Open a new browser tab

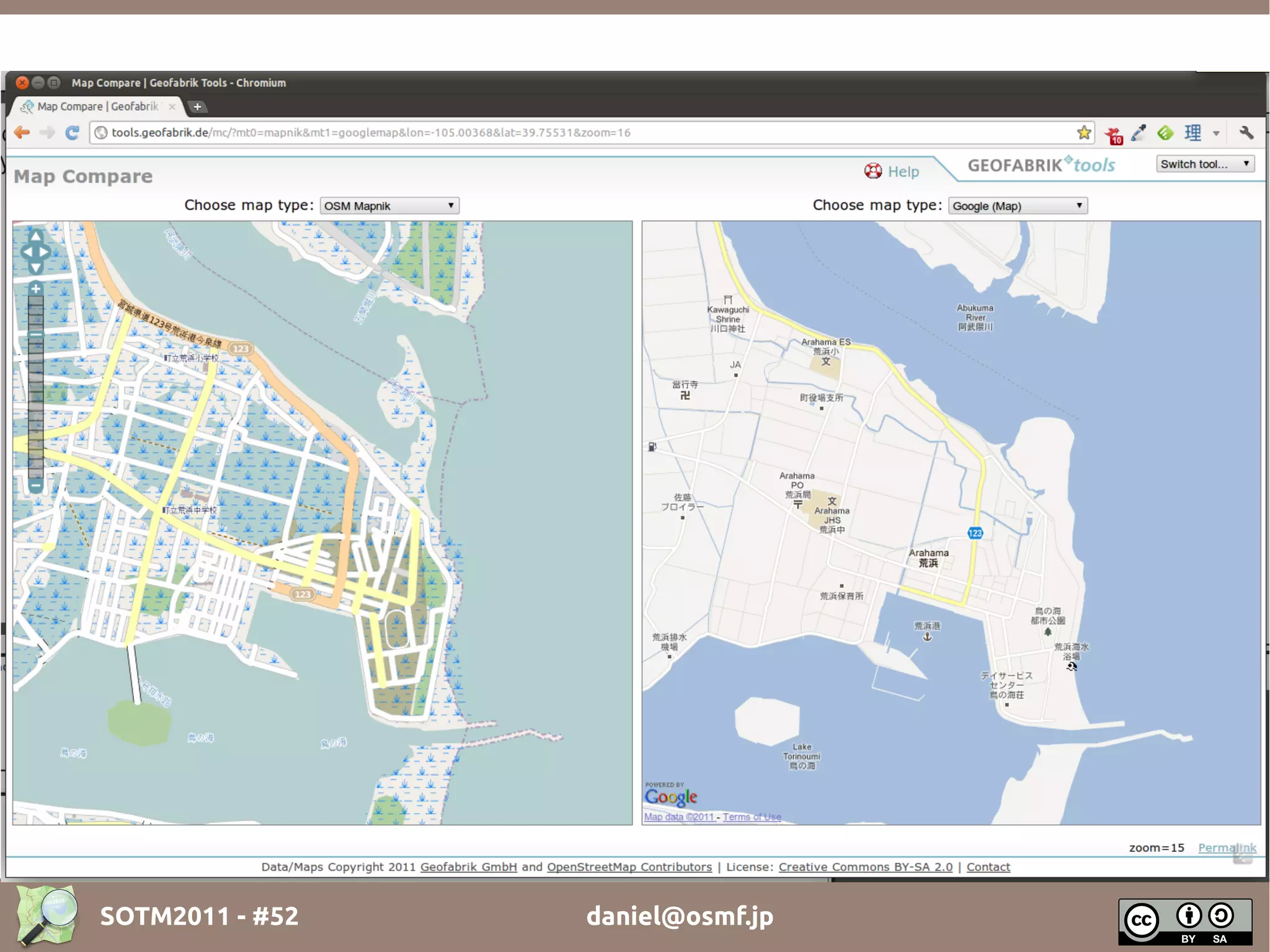pyautogui.click(x=197, y=107)
